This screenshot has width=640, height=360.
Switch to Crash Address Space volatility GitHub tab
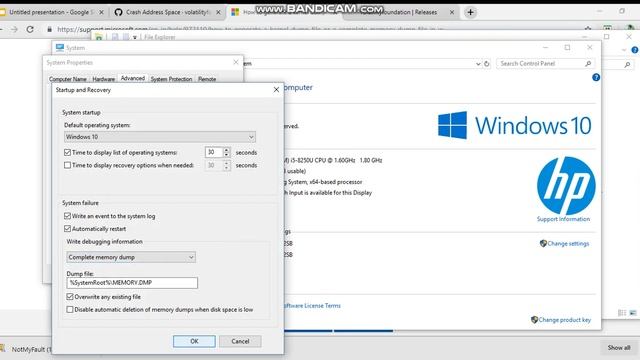pyautogui.click(x=167, y=12)
